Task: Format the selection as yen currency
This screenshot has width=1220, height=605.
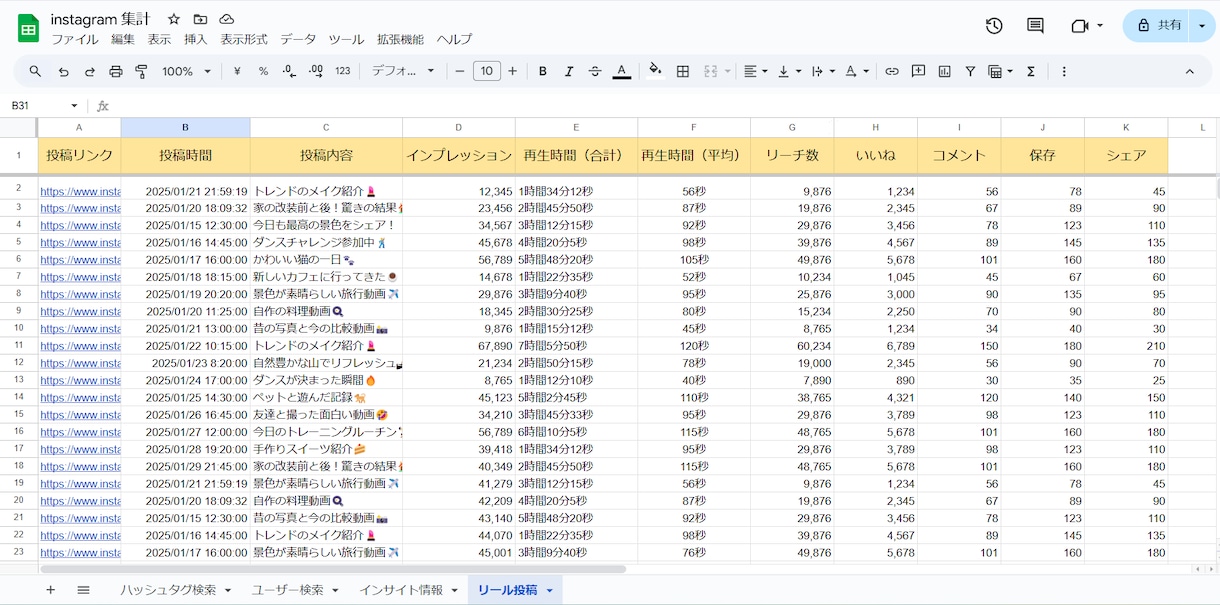Action: tap(237, 71)
